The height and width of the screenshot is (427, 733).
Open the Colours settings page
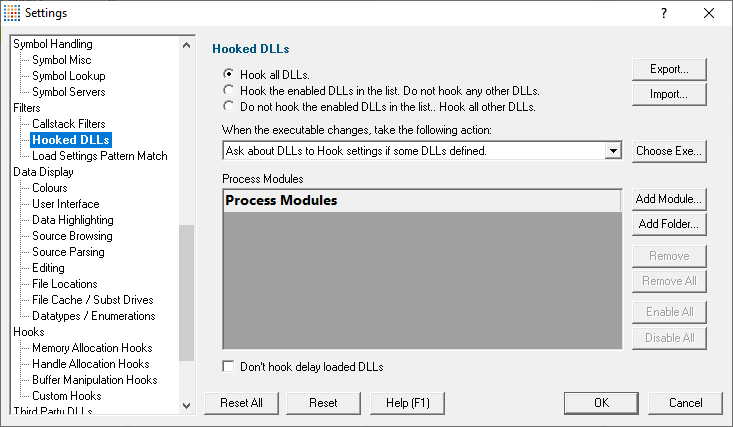(x=50, y=188)
